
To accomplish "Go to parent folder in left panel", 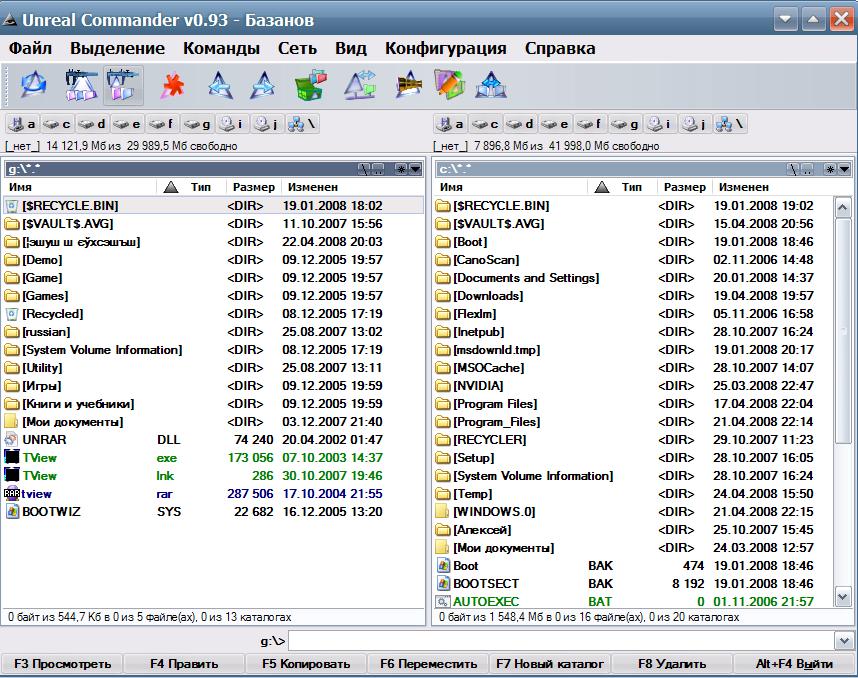I will click(x=378, y=169).
